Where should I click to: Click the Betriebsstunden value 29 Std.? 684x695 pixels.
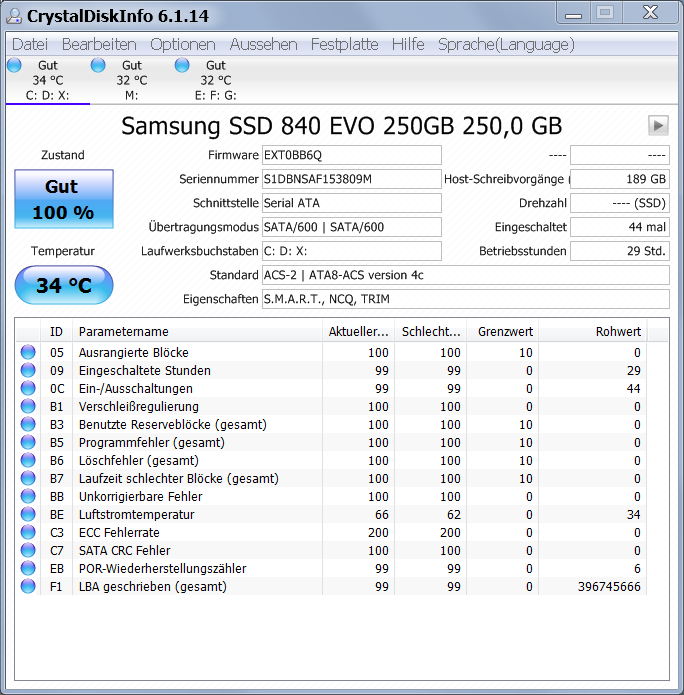coord(620,251)
